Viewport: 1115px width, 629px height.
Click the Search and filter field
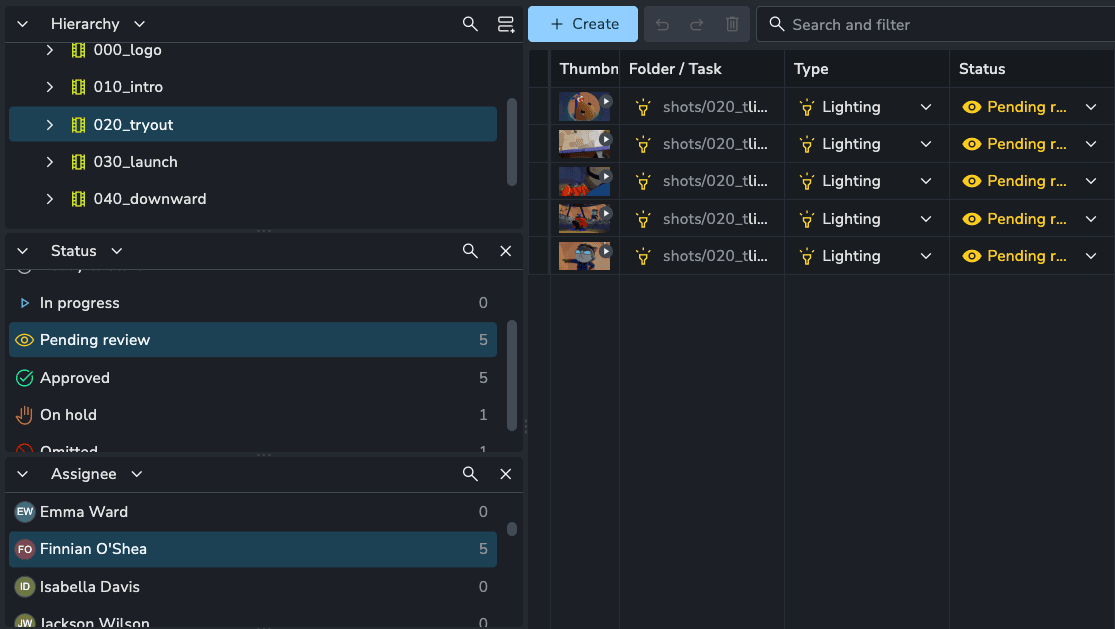coord(935,25)
